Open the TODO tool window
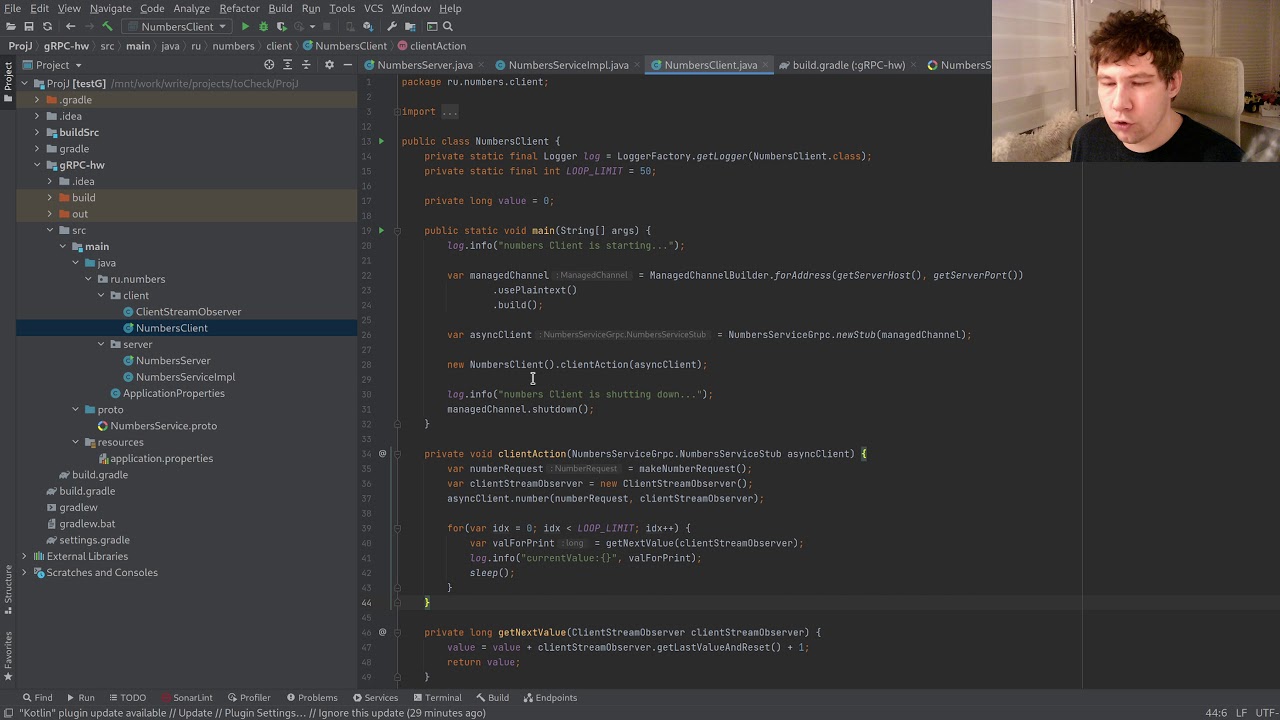Viewport: 1280px width, 720px height. pos(126,698)
